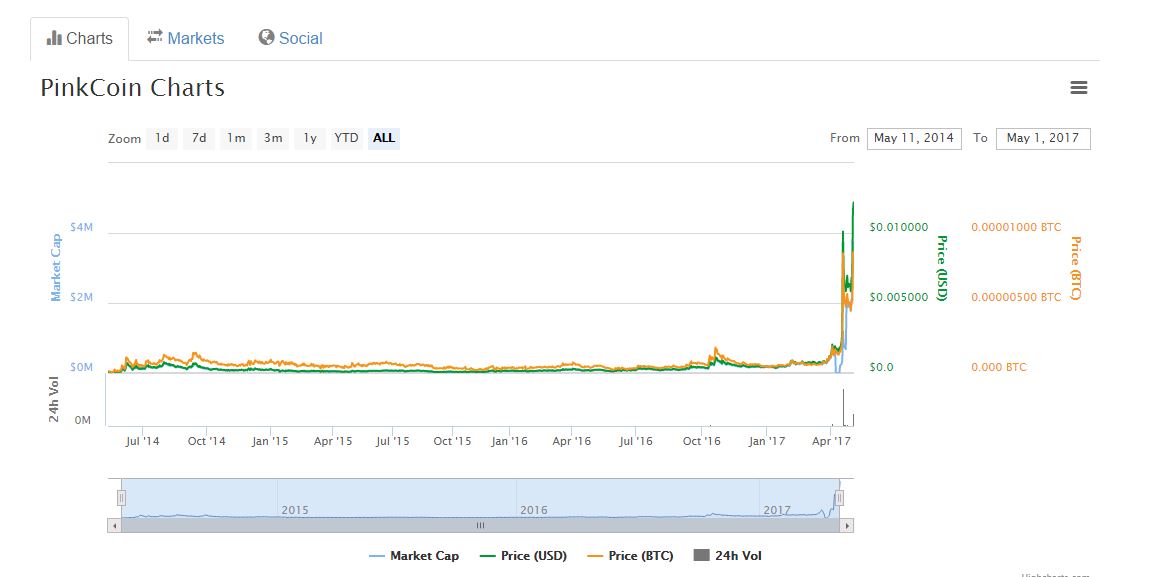Click the bar chart icon in Charts tab
Viewport: 1159px width, 577px height.
click(54, 38)
